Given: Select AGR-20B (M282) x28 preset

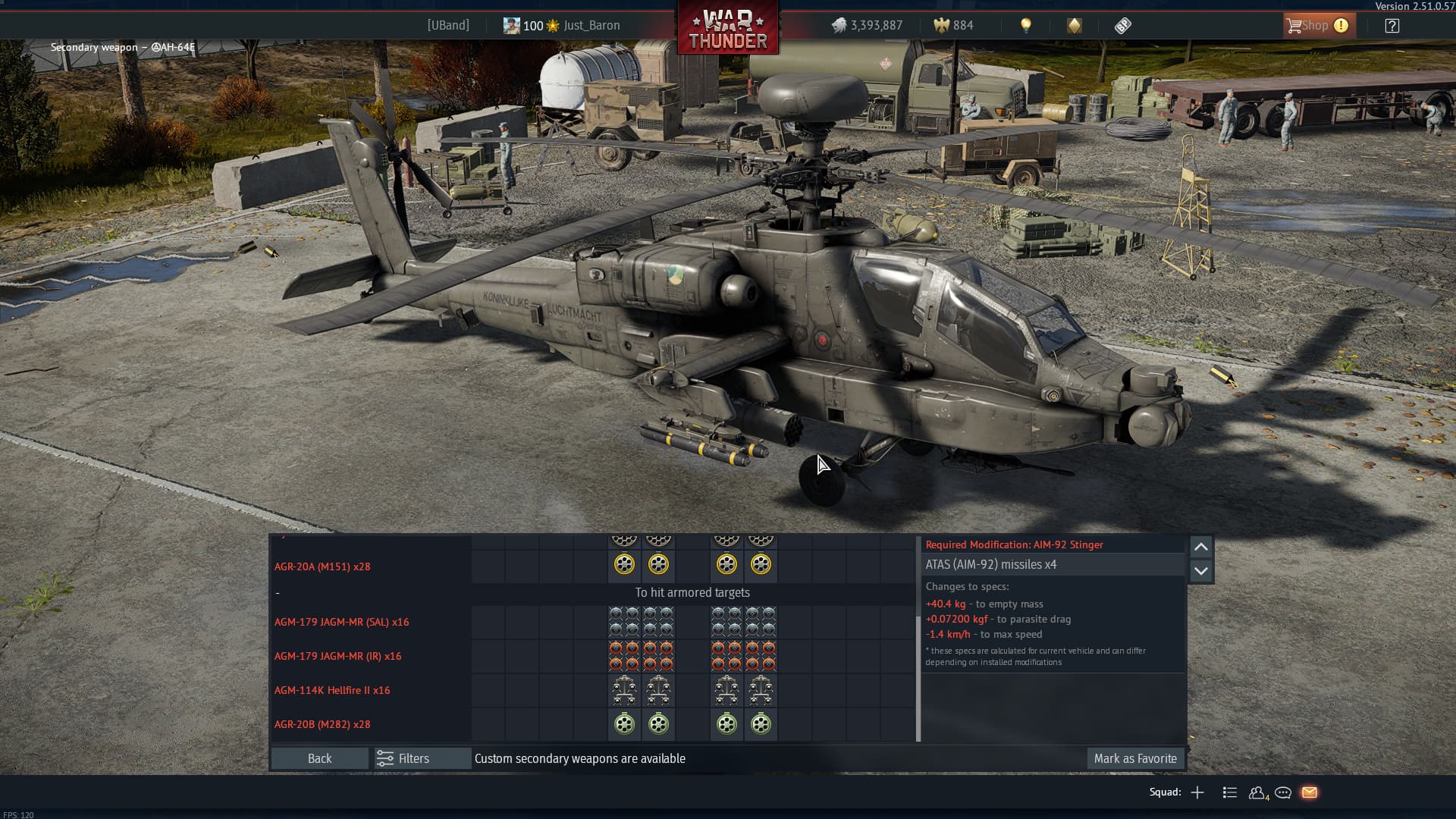Looking at the screenshot, I should tap(322, 724).
